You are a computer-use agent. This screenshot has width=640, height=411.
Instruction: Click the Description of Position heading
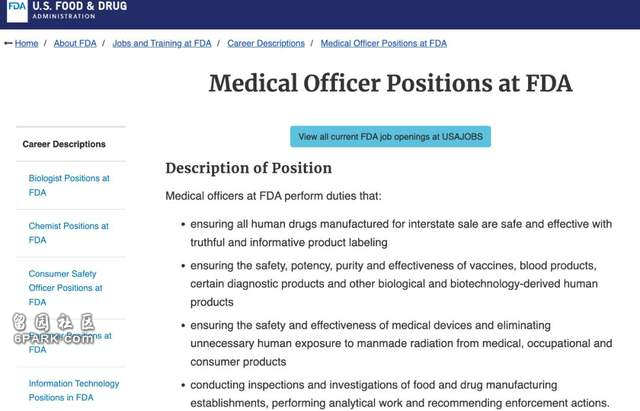[x=249, y=168]
